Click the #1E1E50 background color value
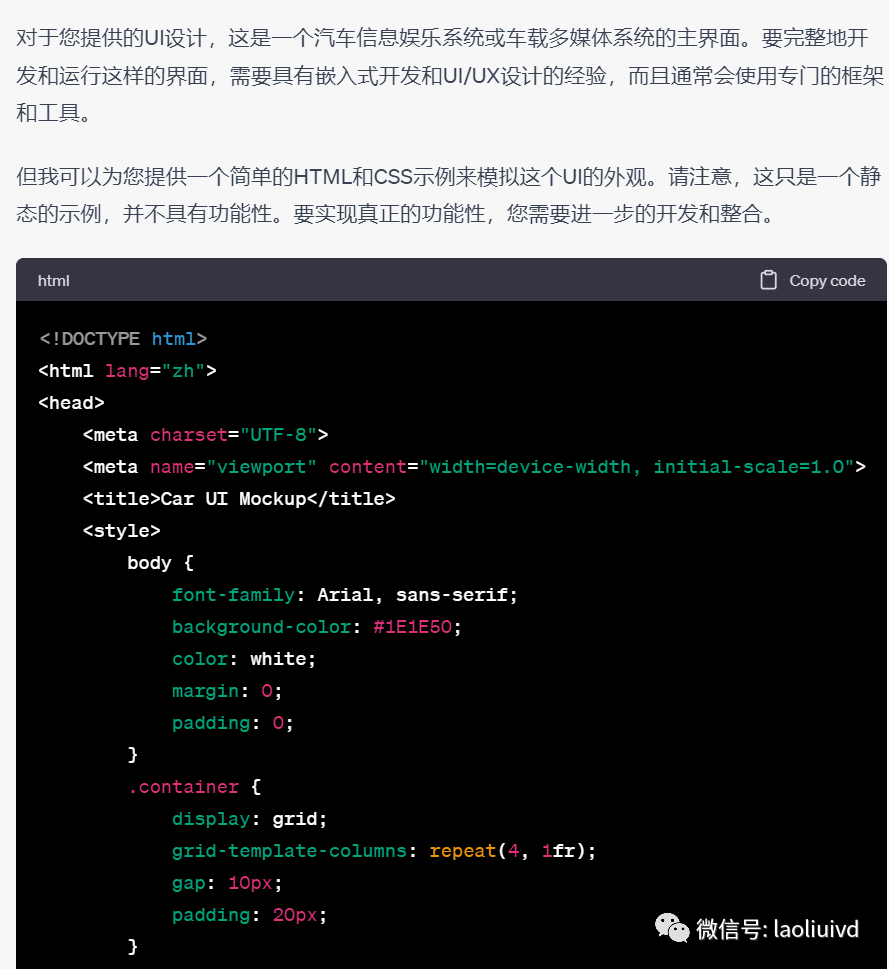Screen dimensions: 889x969 pyautogui.click(x=415, y=627)
